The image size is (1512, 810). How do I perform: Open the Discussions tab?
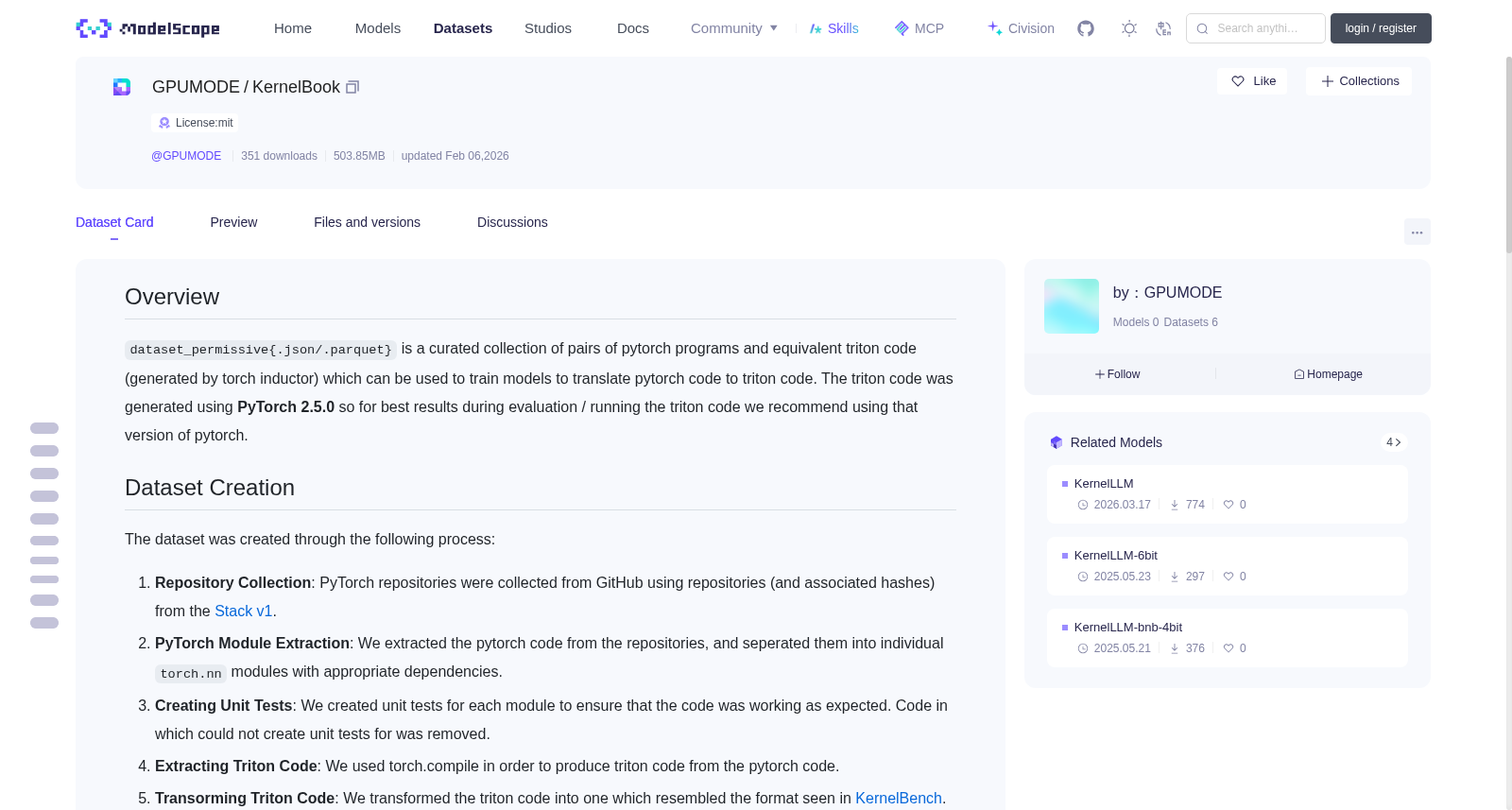point(512,222)
